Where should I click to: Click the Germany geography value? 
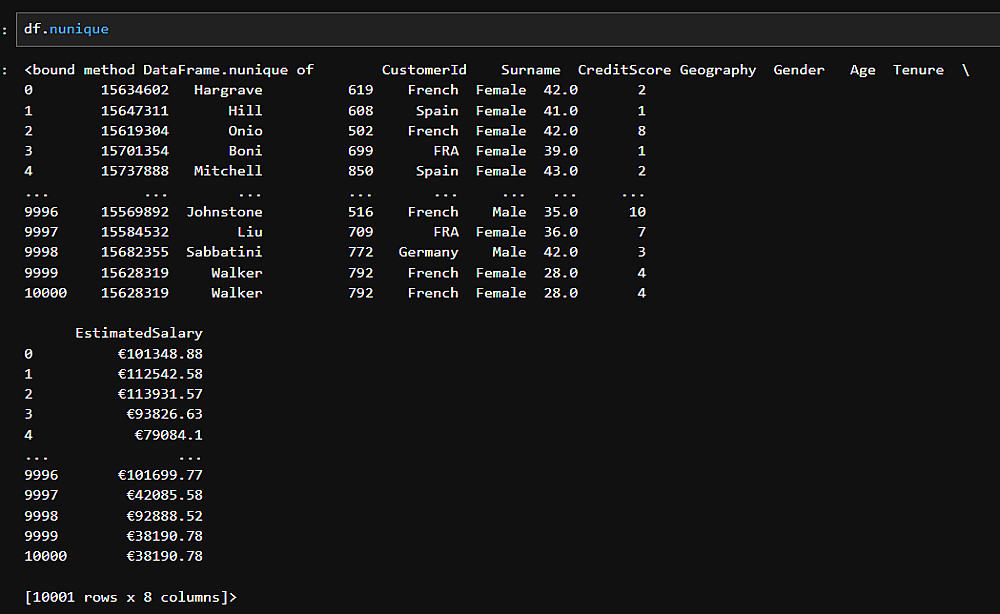click(x=428, y=252)
